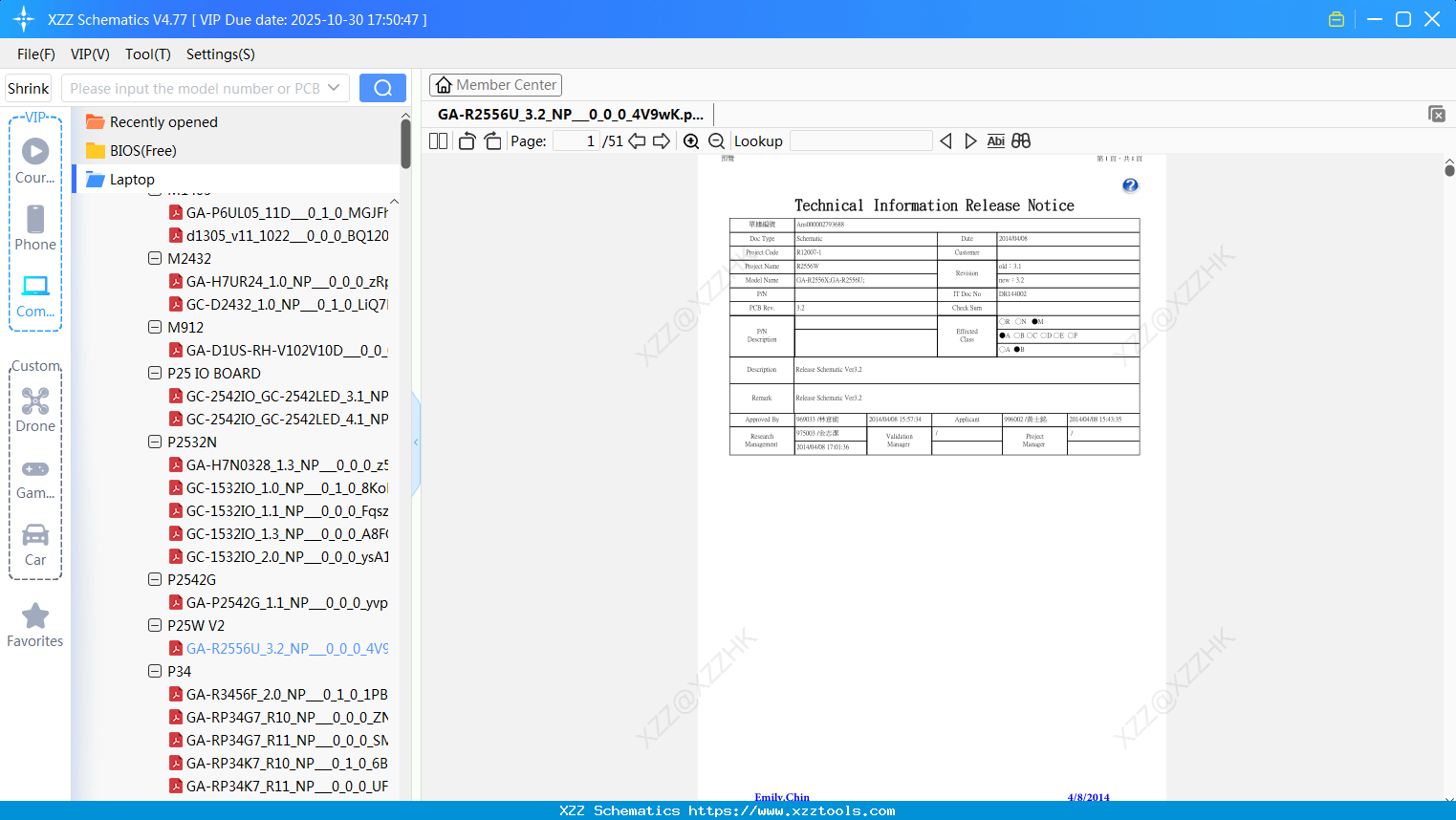
Task: Select the Phone category icon
Action: coord(35,228)
